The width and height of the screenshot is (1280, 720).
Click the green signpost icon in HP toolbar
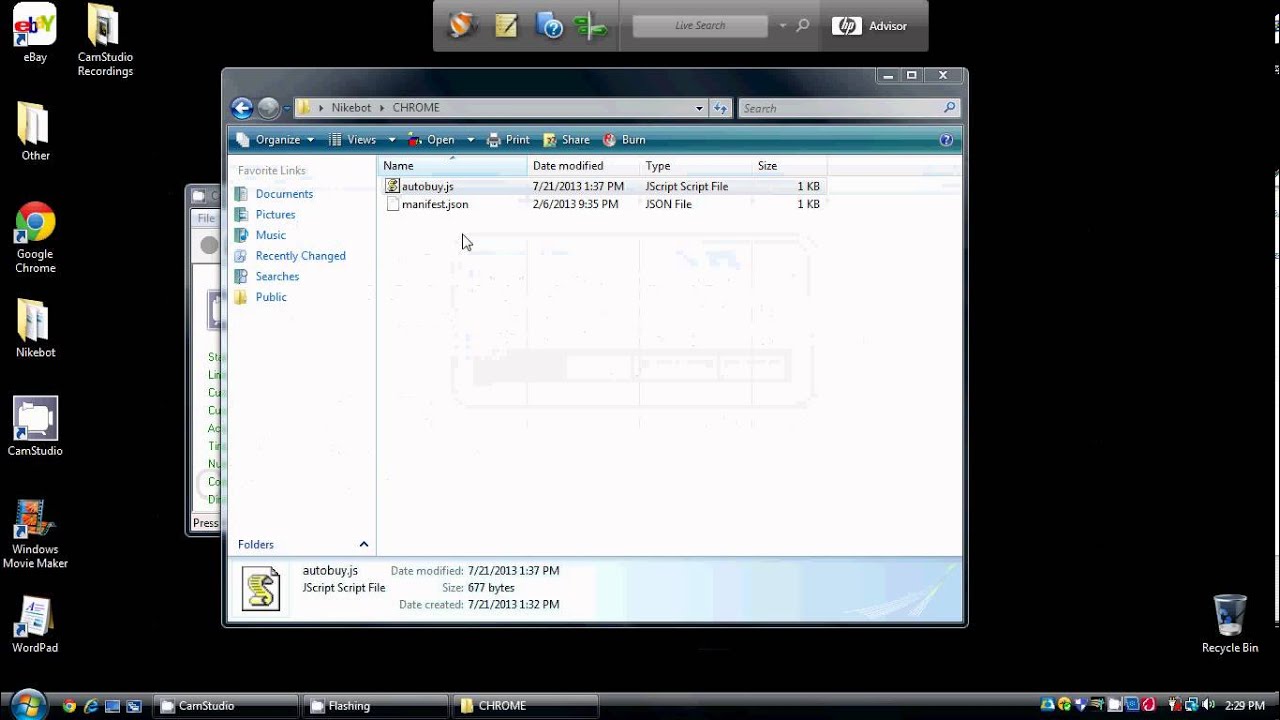click(591, 27)
